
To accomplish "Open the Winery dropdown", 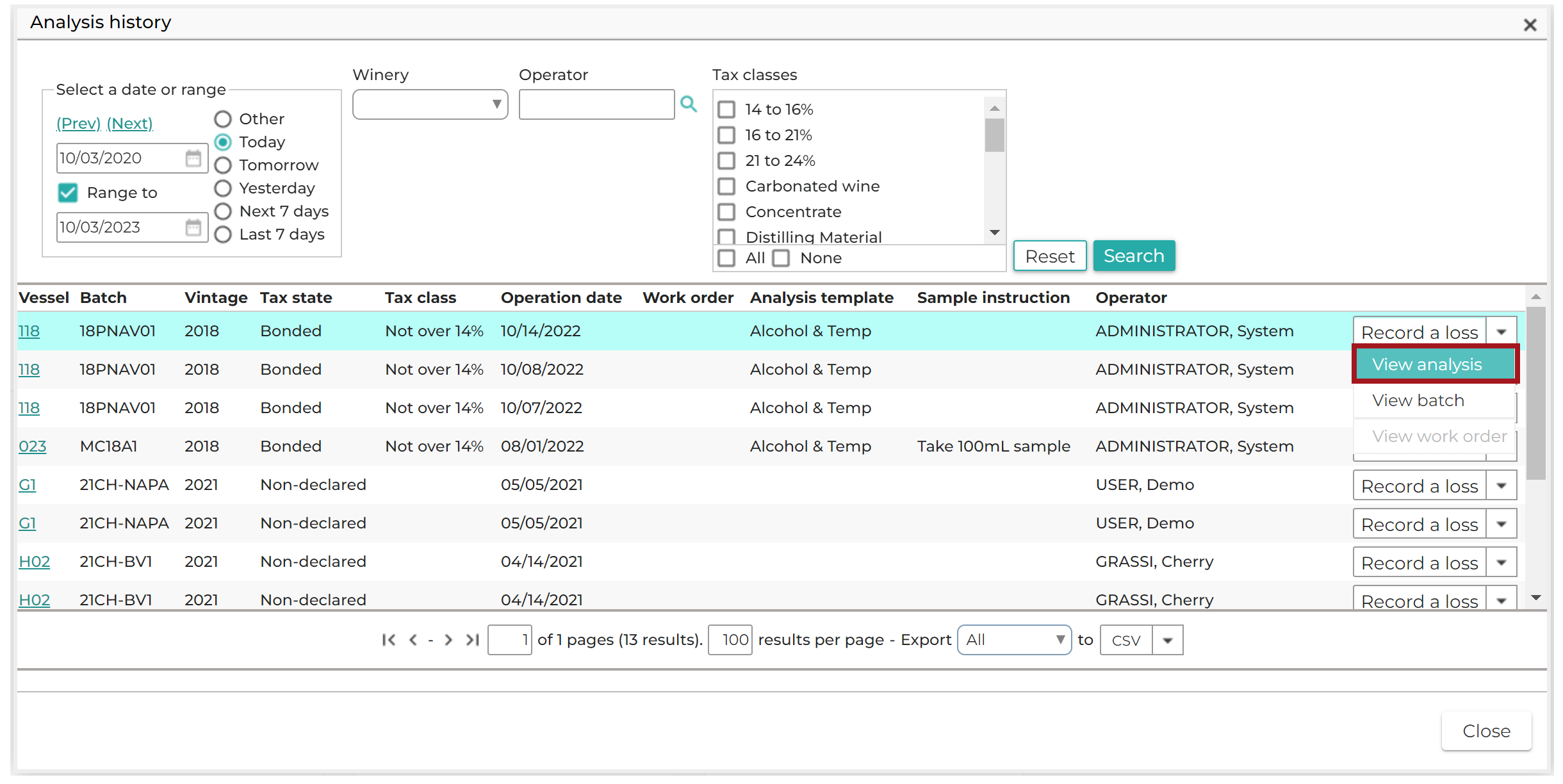I will [430, 104].
